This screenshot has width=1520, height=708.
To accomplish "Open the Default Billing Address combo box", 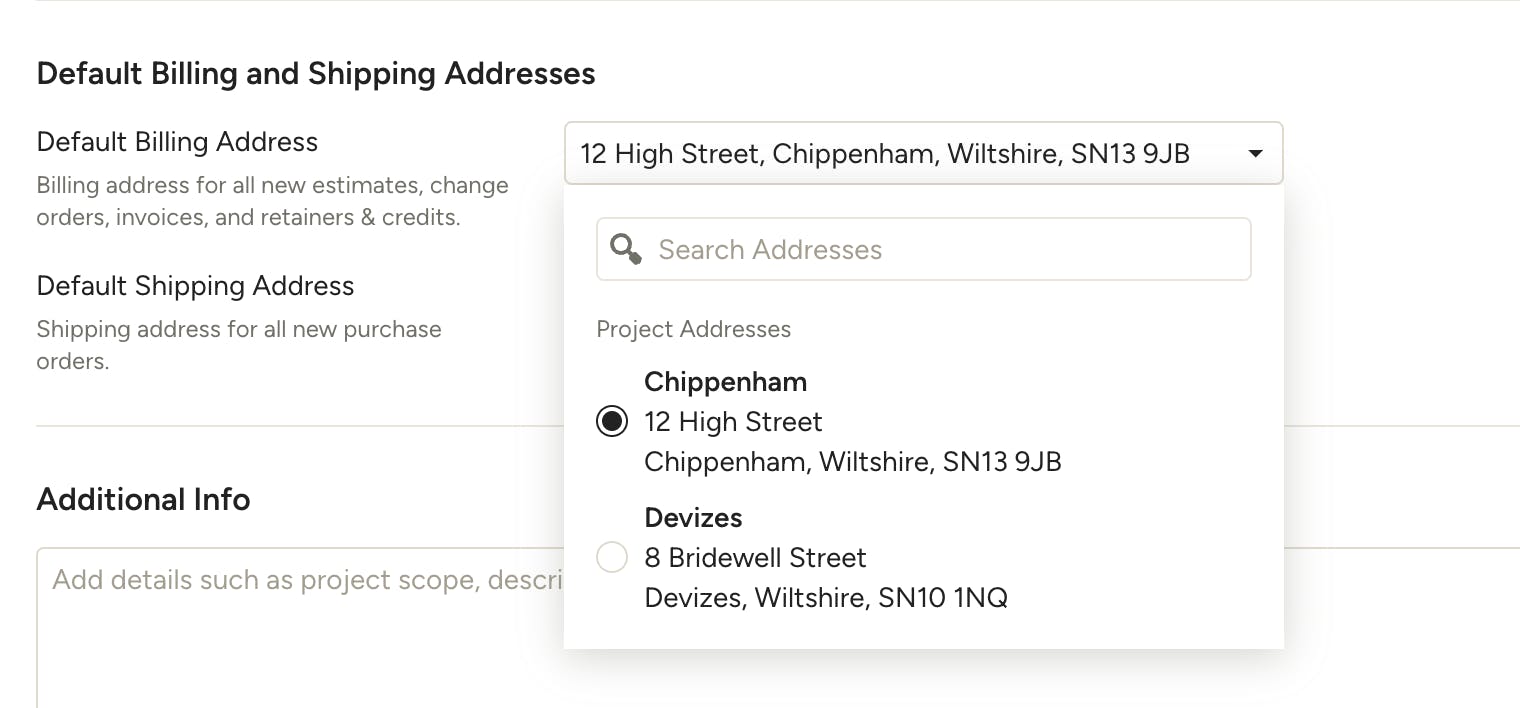I will (923, 153).
